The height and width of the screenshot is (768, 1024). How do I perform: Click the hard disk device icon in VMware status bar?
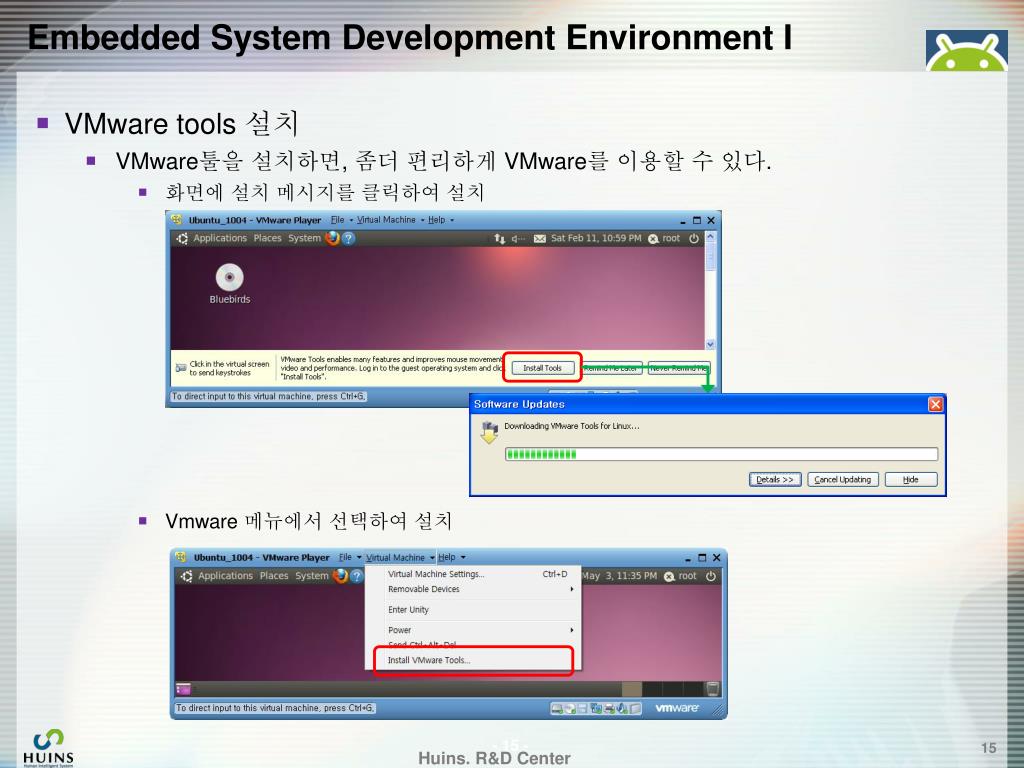click(556, 709)
